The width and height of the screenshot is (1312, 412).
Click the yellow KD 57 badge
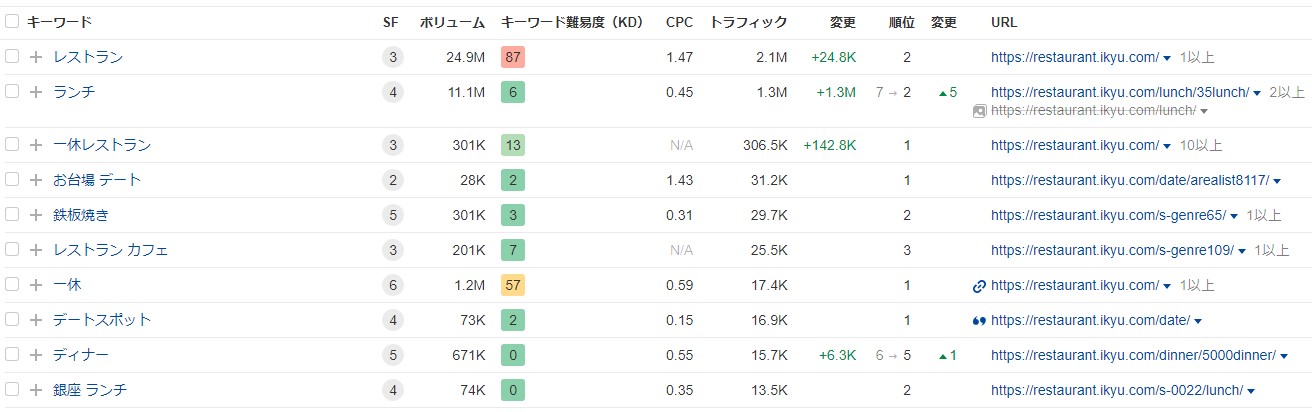pyautogui.click(x=513, y=285)
